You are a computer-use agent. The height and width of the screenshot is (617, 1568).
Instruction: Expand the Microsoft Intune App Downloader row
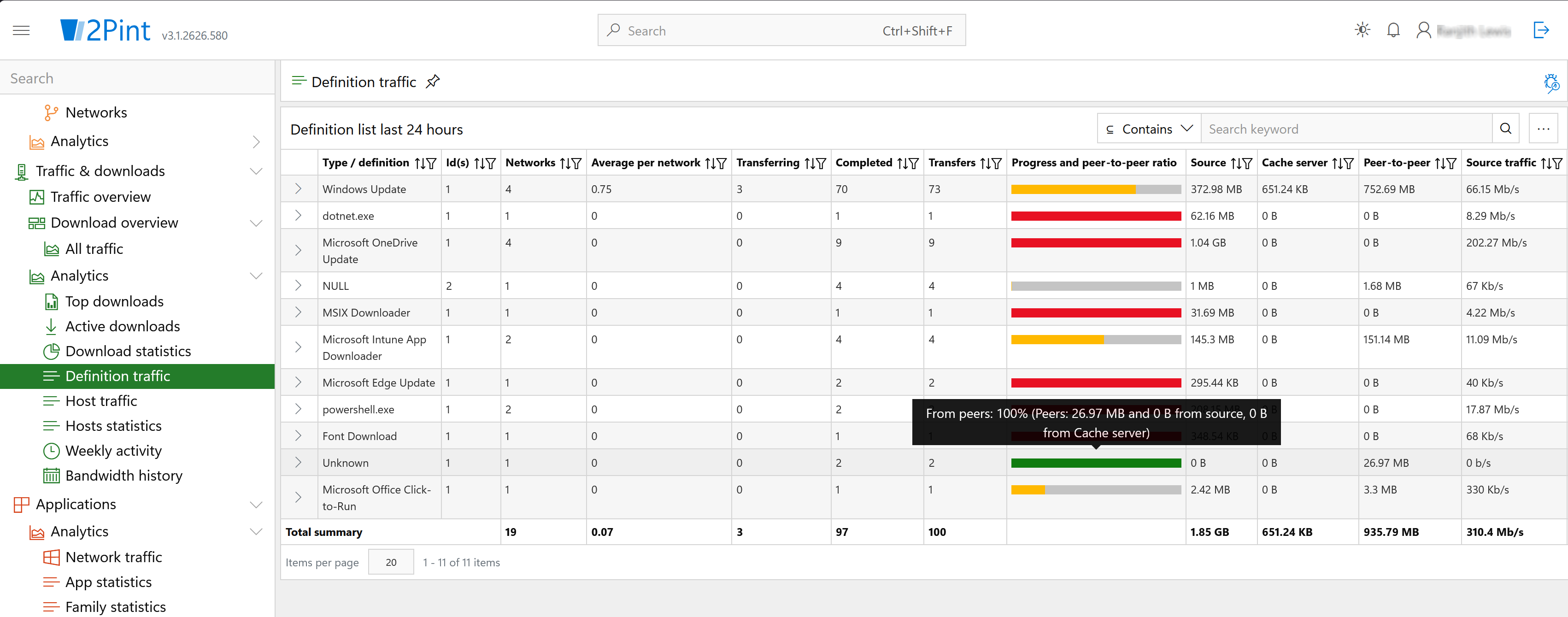click(298, 347)
